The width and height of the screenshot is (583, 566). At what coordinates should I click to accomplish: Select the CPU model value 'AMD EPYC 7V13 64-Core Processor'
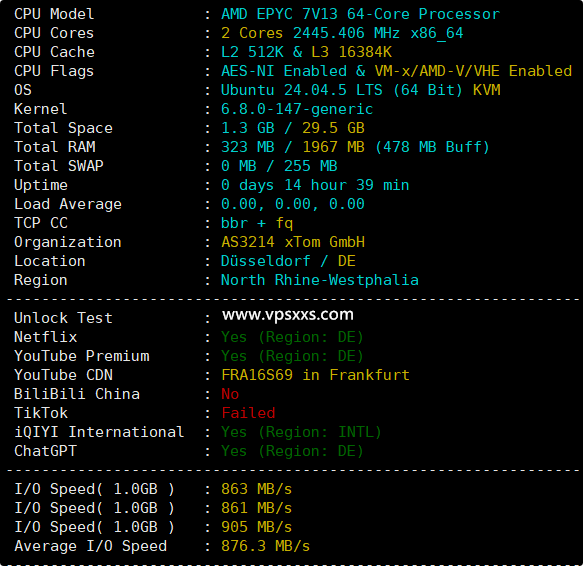[x=360, y=14]
